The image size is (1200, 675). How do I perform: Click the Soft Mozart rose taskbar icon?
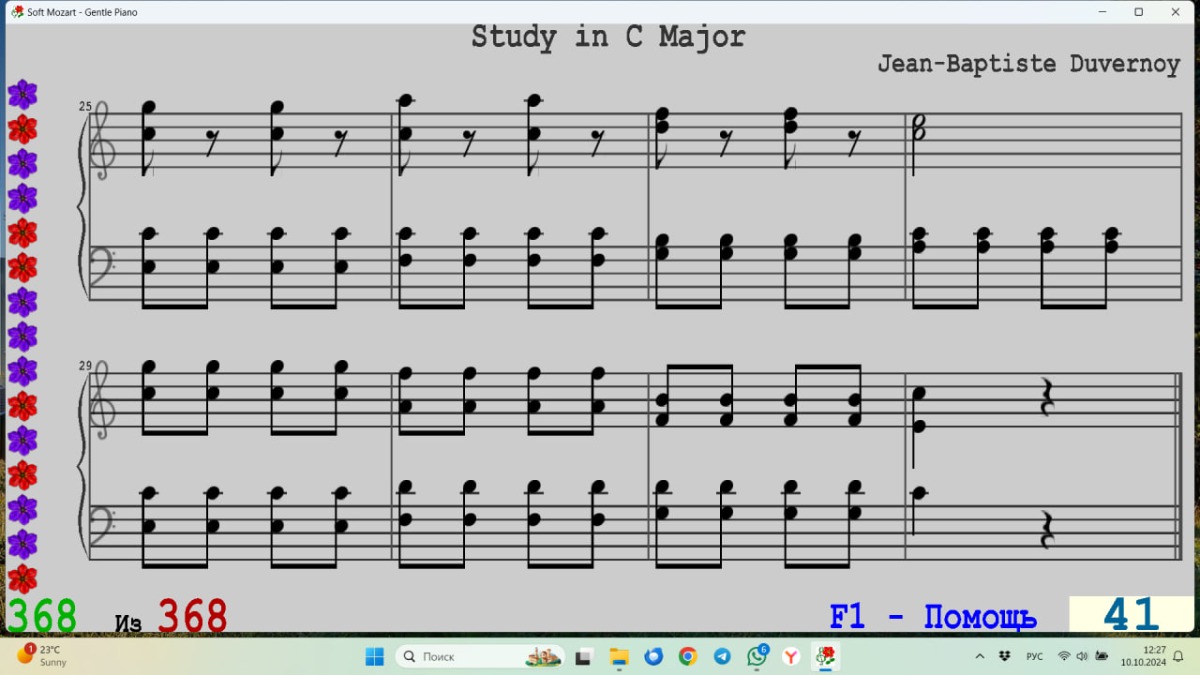coord(826,657)
